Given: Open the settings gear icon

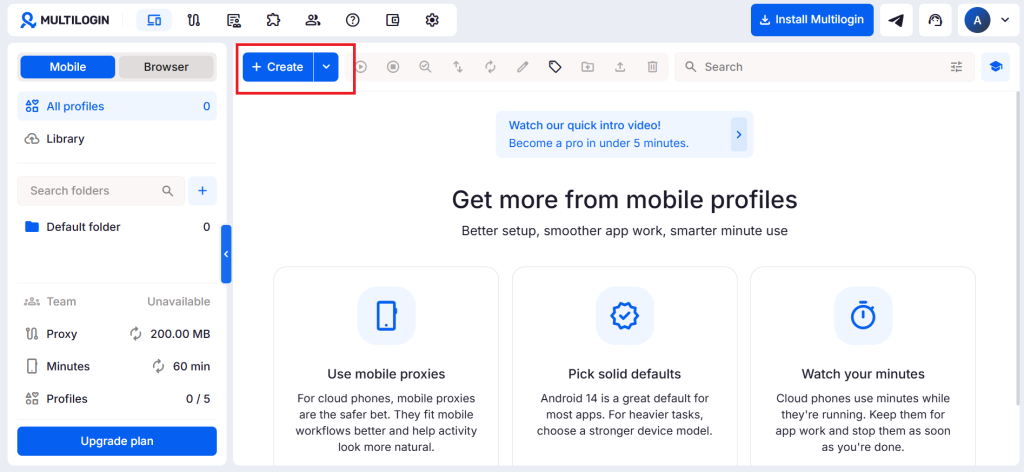Looking at the screenshot, I should tap(432, 20).
